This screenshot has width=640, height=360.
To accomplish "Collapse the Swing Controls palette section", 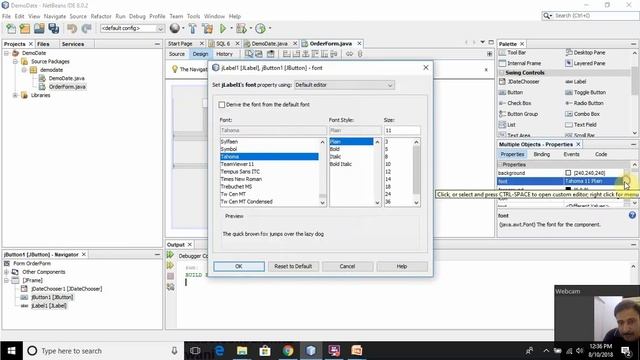I will coord(502,73).
